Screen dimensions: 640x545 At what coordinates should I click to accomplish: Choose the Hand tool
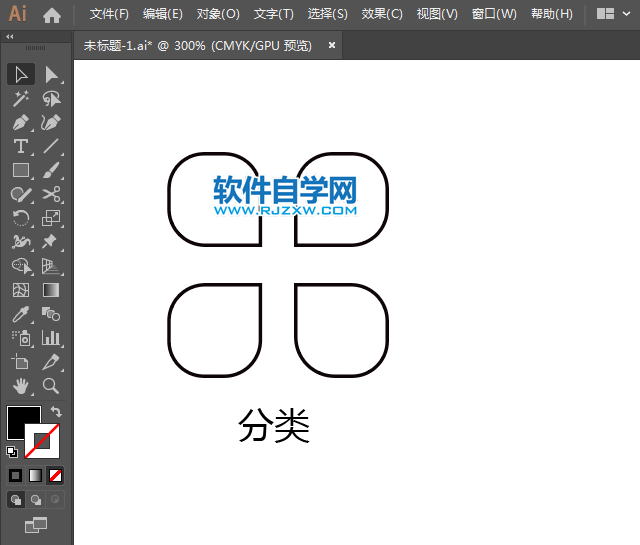[x=20, y=386]
